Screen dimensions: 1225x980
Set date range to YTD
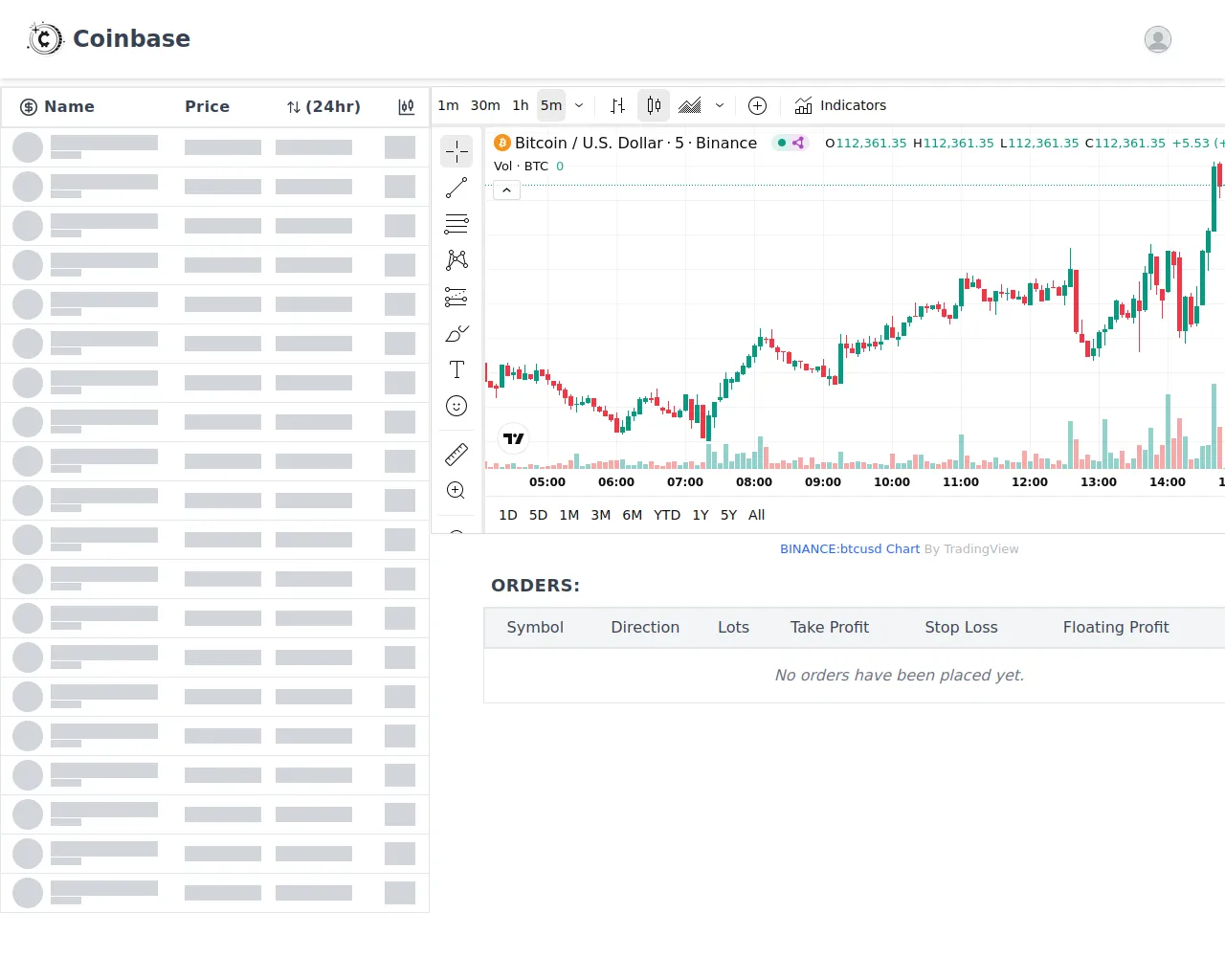tap(667, 515)
